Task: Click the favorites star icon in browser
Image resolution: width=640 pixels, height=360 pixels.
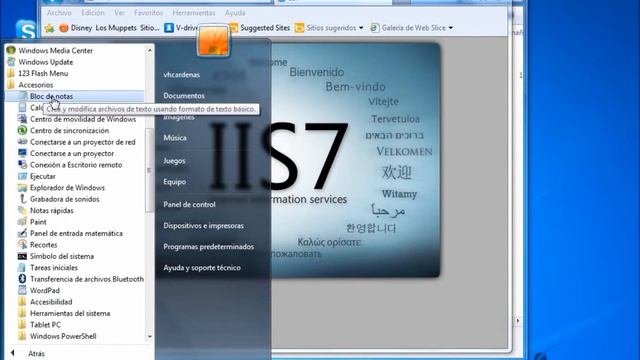Action: point(49,28)
